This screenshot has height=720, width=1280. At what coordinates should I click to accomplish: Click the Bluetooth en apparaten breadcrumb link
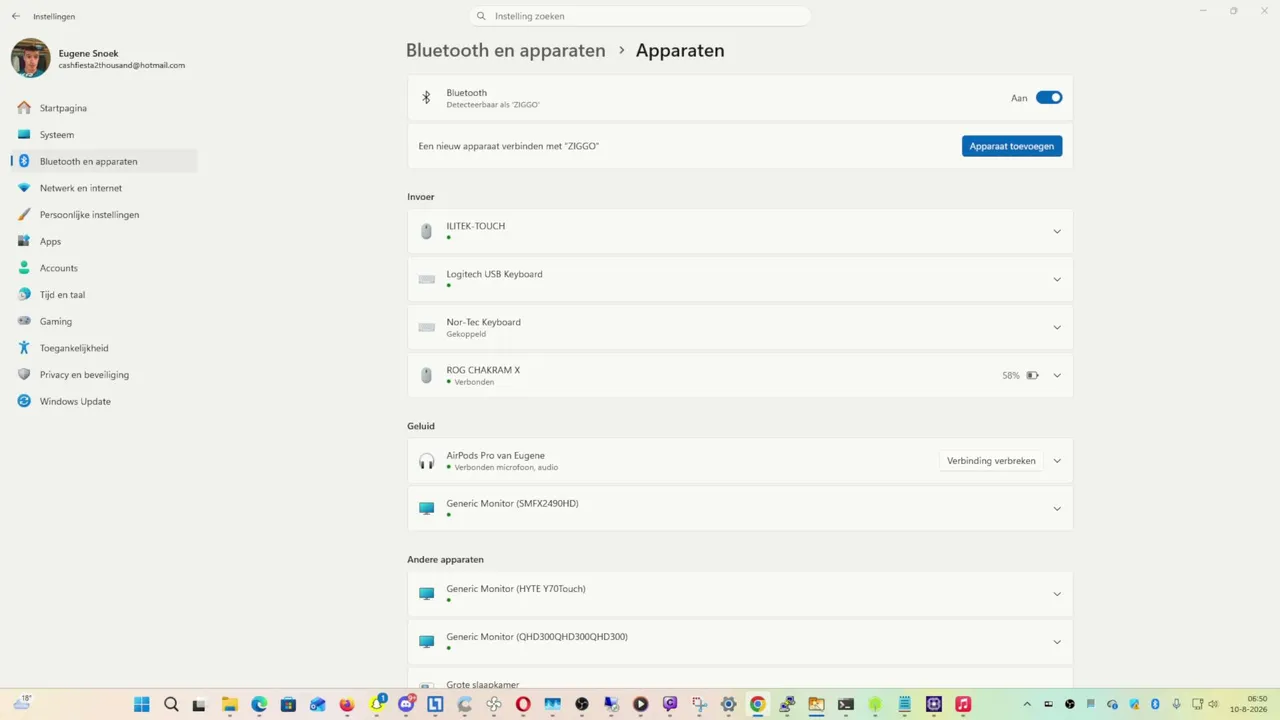pyautogui.click(x=506, y=50)
